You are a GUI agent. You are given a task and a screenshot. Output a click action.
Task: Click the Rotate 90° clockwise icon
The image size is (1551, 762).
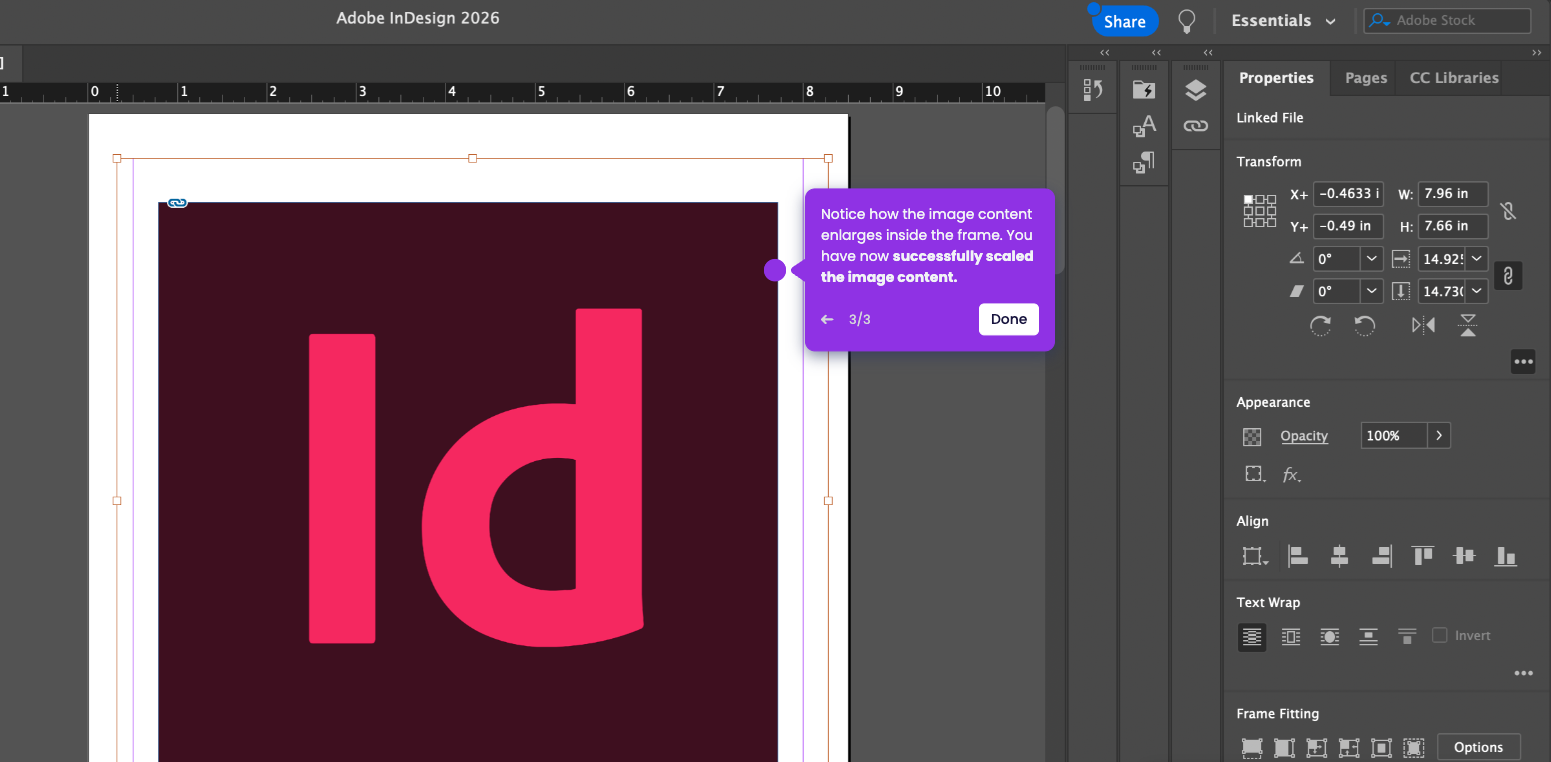tap(1320, 325)
